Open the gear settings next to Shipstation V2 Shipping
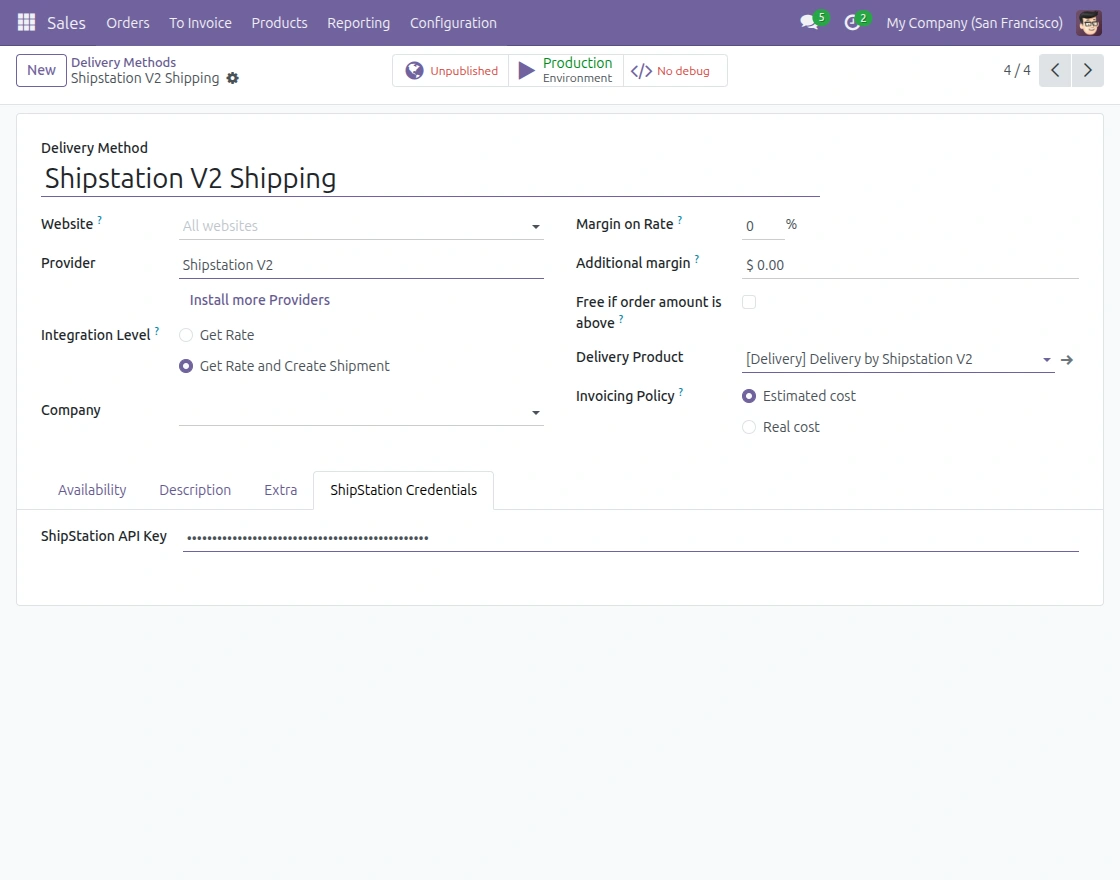The width and height of the screenshot is (1120, 880). coord(233,77)
